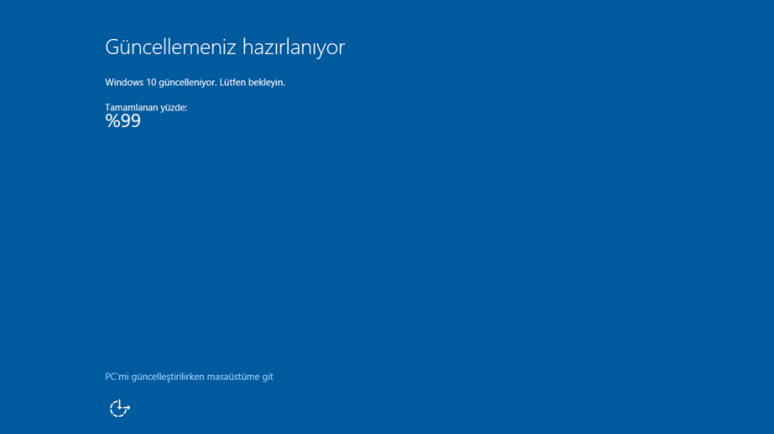Viewport: 774px width, 434px height.
Task: Click the %99 completed percentage value
Action: (123, 121)
